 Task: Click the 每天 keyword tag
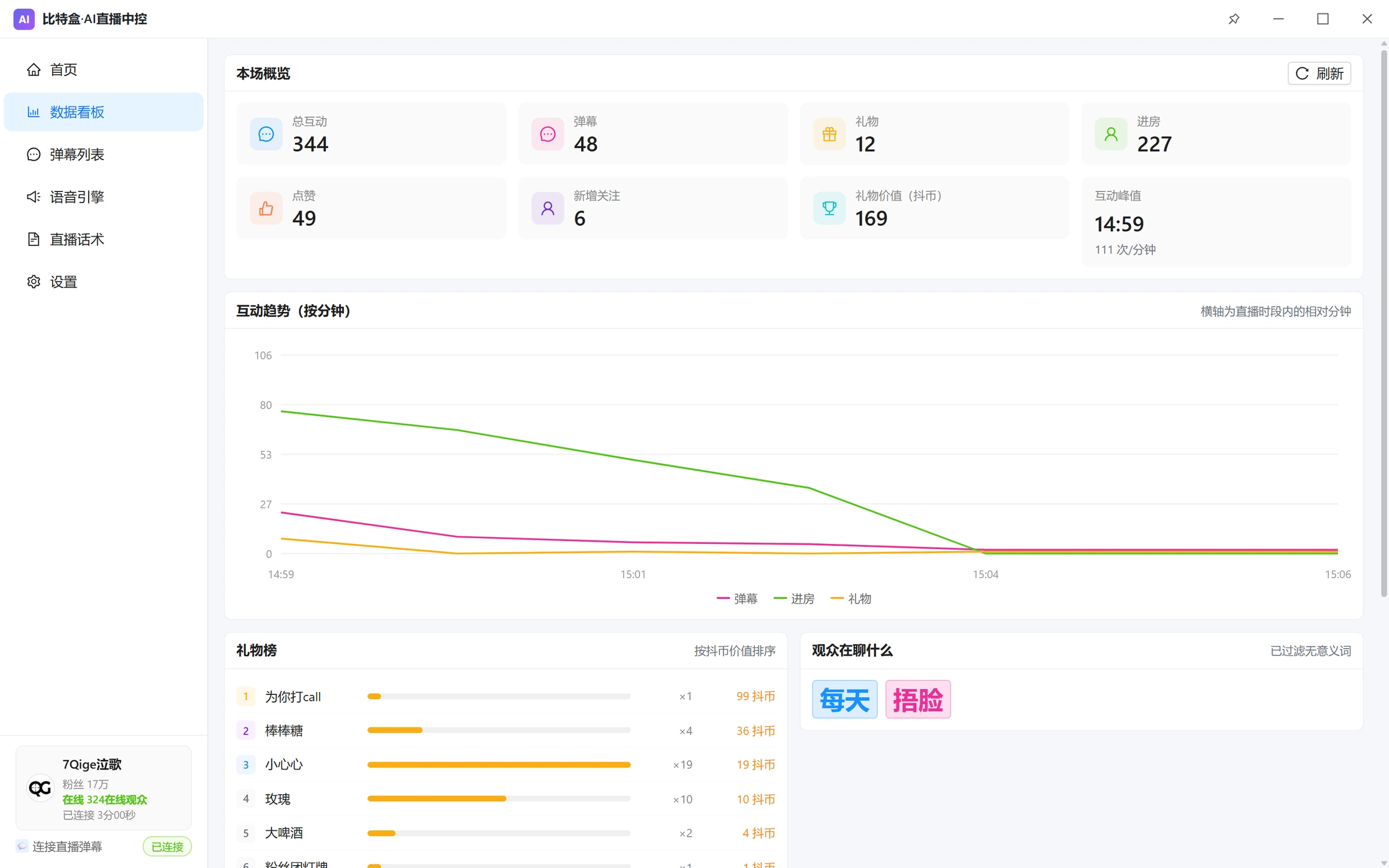click(x=844, y=699)
